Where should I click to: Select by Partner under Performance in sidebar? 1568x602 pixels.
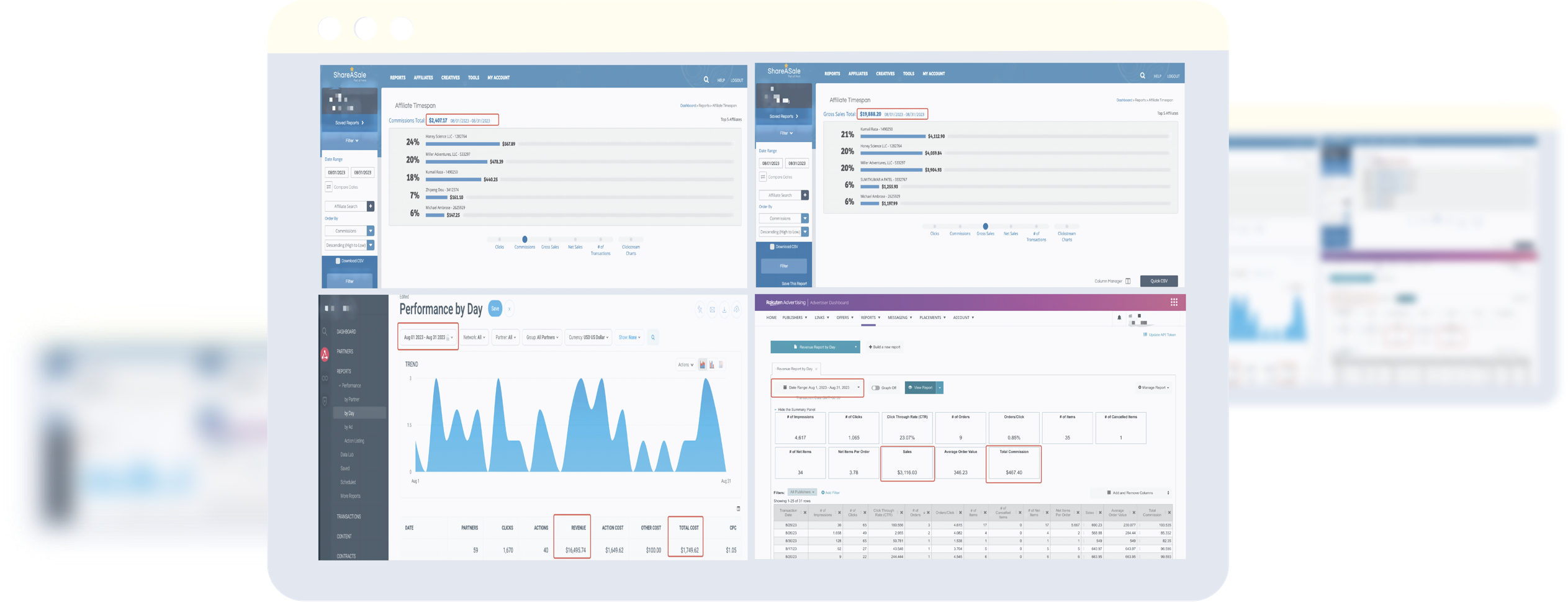pos(353,400)
